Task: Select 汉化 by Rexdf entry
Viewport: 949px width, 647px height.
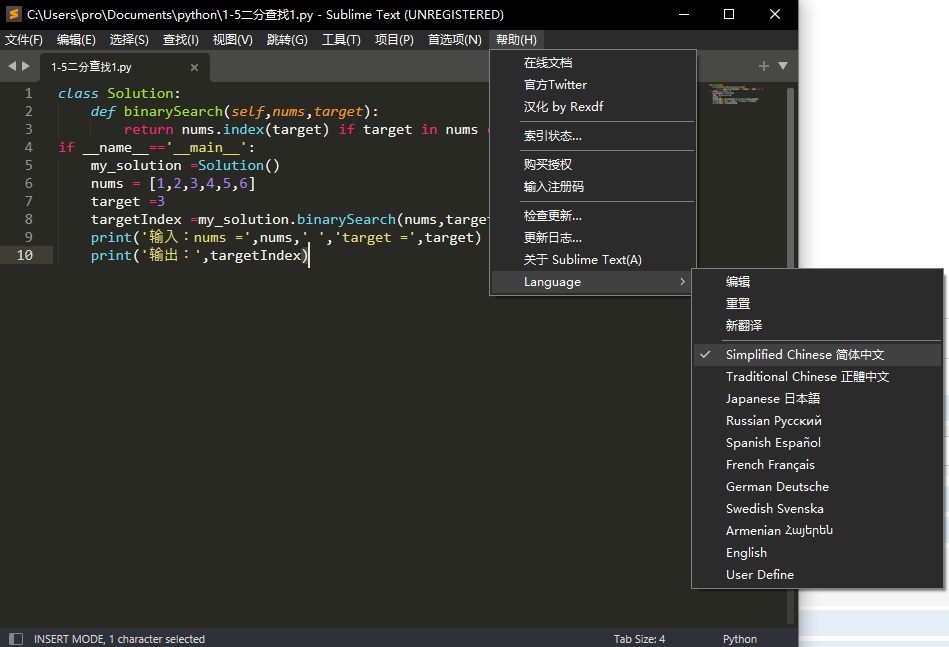Action: point(593,107)
